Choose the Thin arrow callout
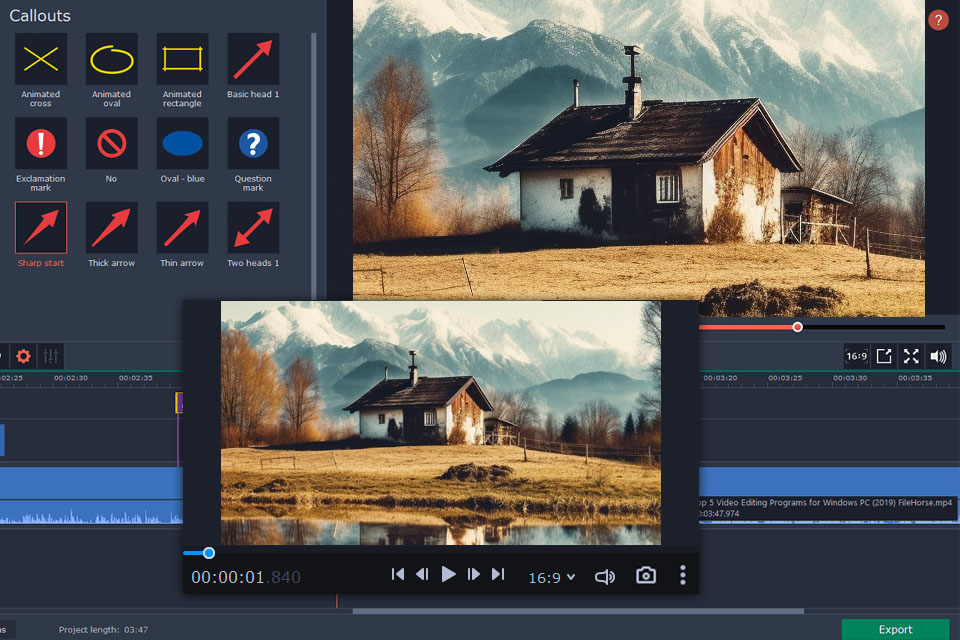The width and height of the screenshot is (960, 640). tap(182, 228)
